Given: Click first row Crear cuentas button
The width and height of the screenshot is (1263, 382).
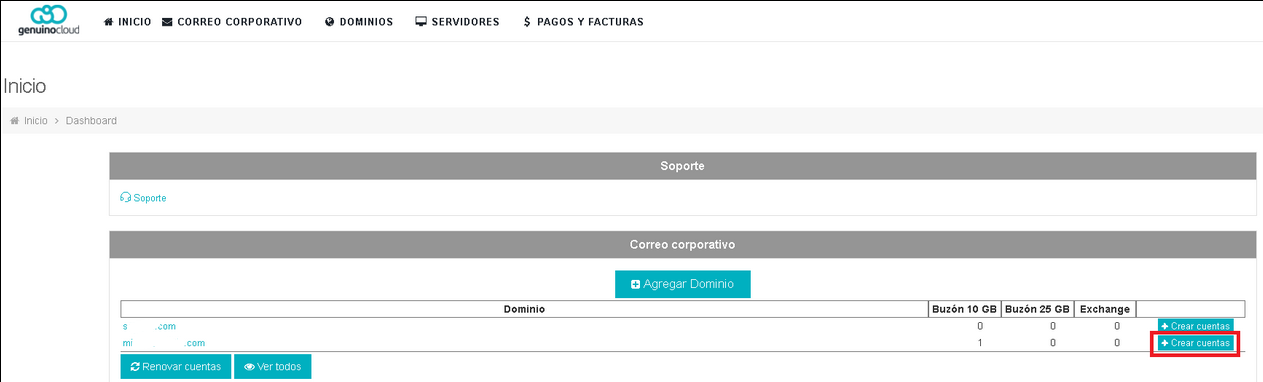Looking at the screenshot, I should pyautogui.click(x=1195, y=326).
